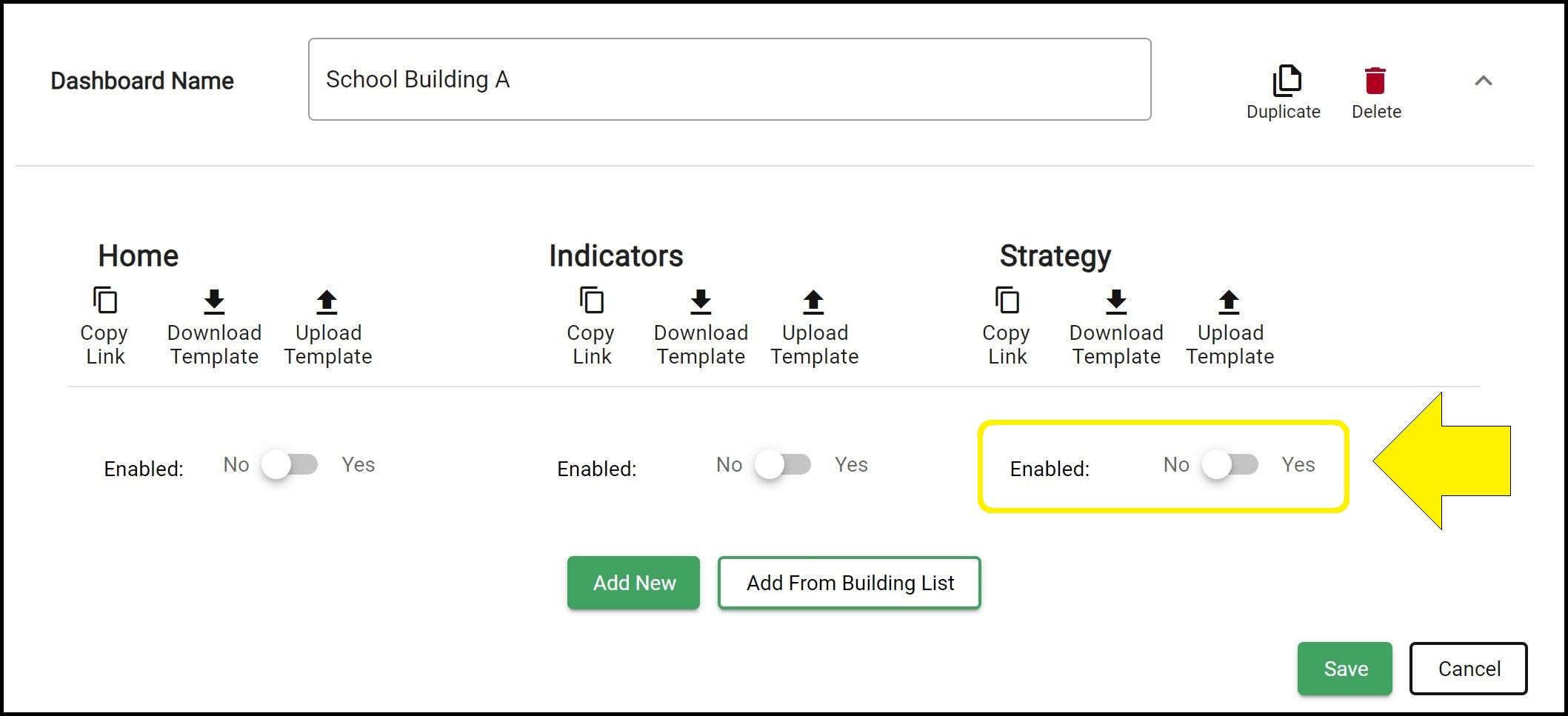Enable the Home section toggle

(290, 465)
